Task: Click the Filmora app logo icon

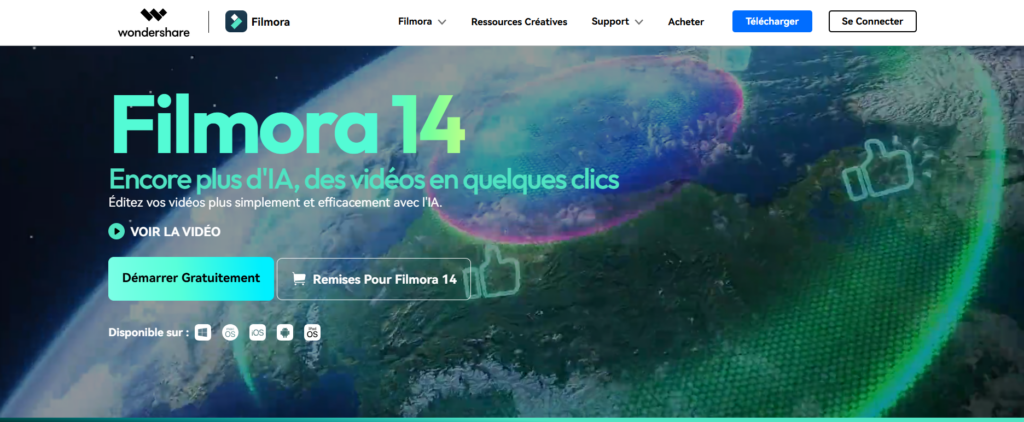Action: click(x=237, y=21)
